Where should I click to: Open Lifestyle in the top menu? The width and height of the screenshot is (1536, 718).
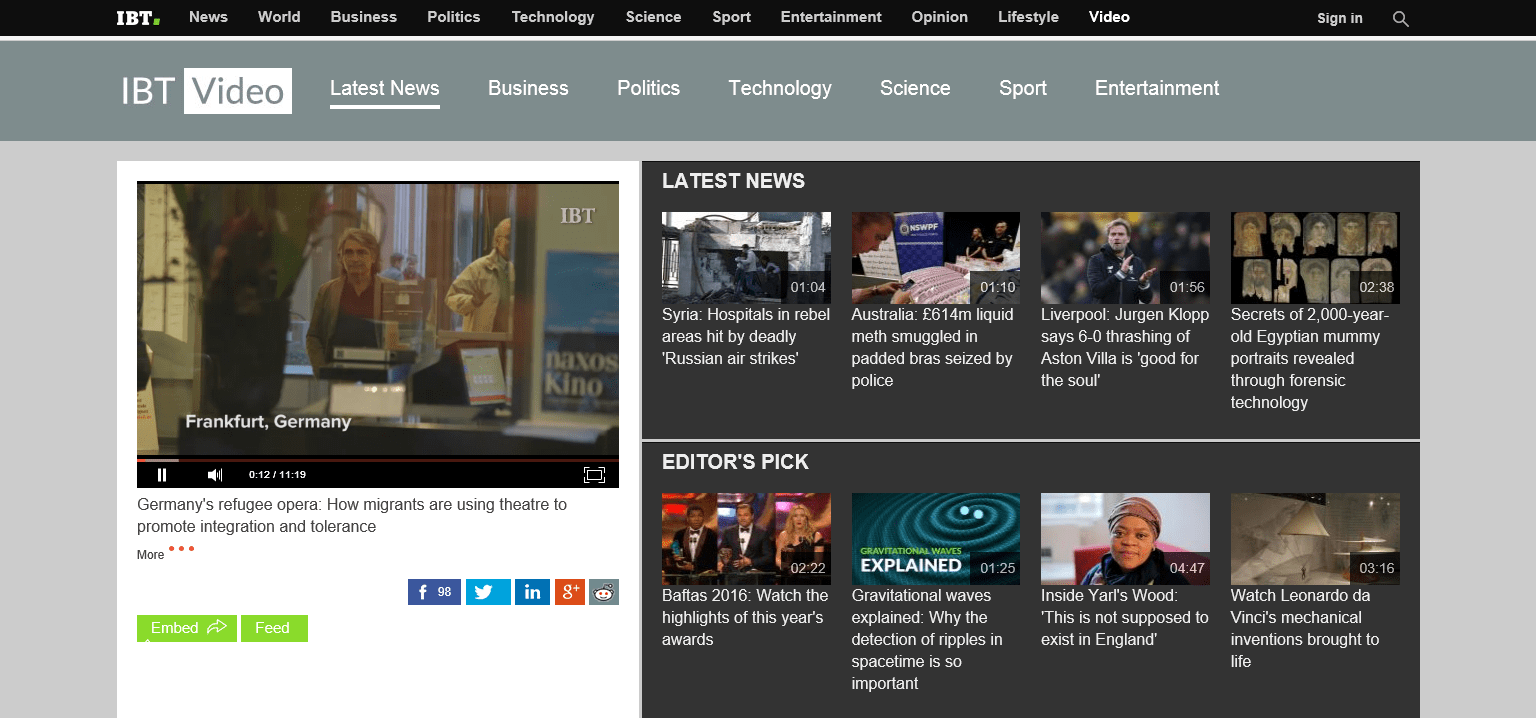1028,17
